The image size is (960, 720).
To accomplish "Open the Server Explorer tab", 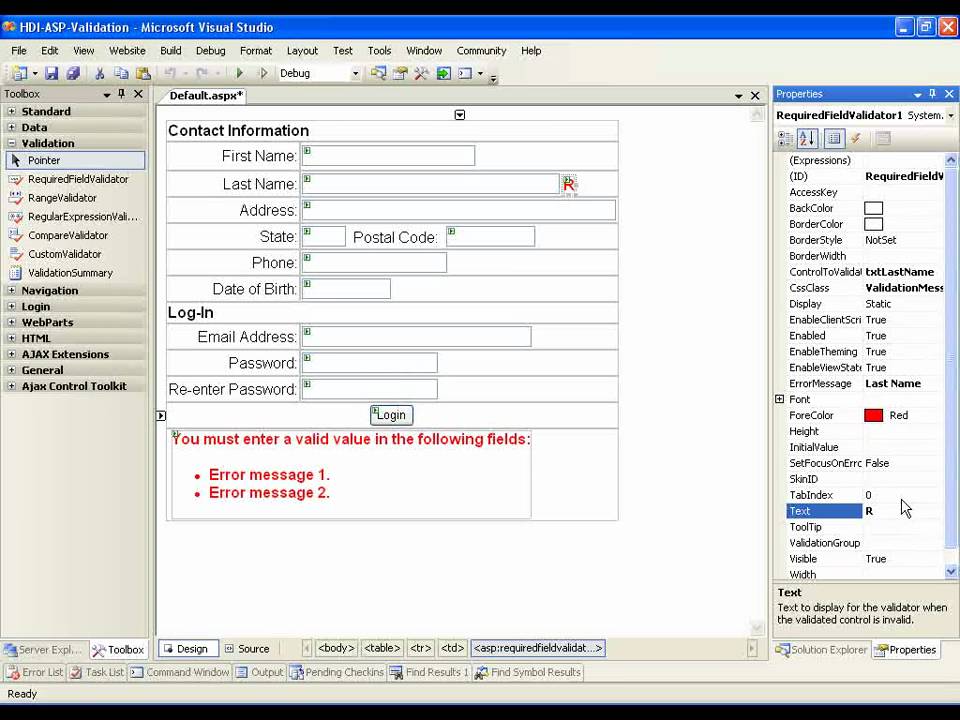I will (43, 650).
